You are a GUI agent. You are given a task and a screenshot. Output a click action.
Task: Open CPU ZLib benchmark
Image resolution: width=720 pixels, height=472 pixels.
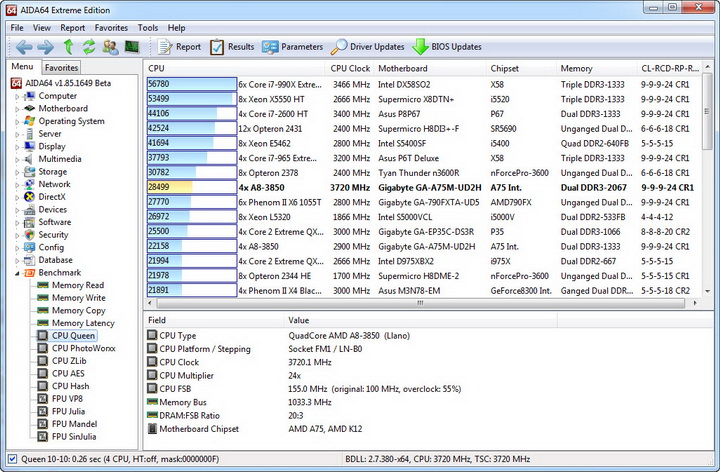coord(69,361)
